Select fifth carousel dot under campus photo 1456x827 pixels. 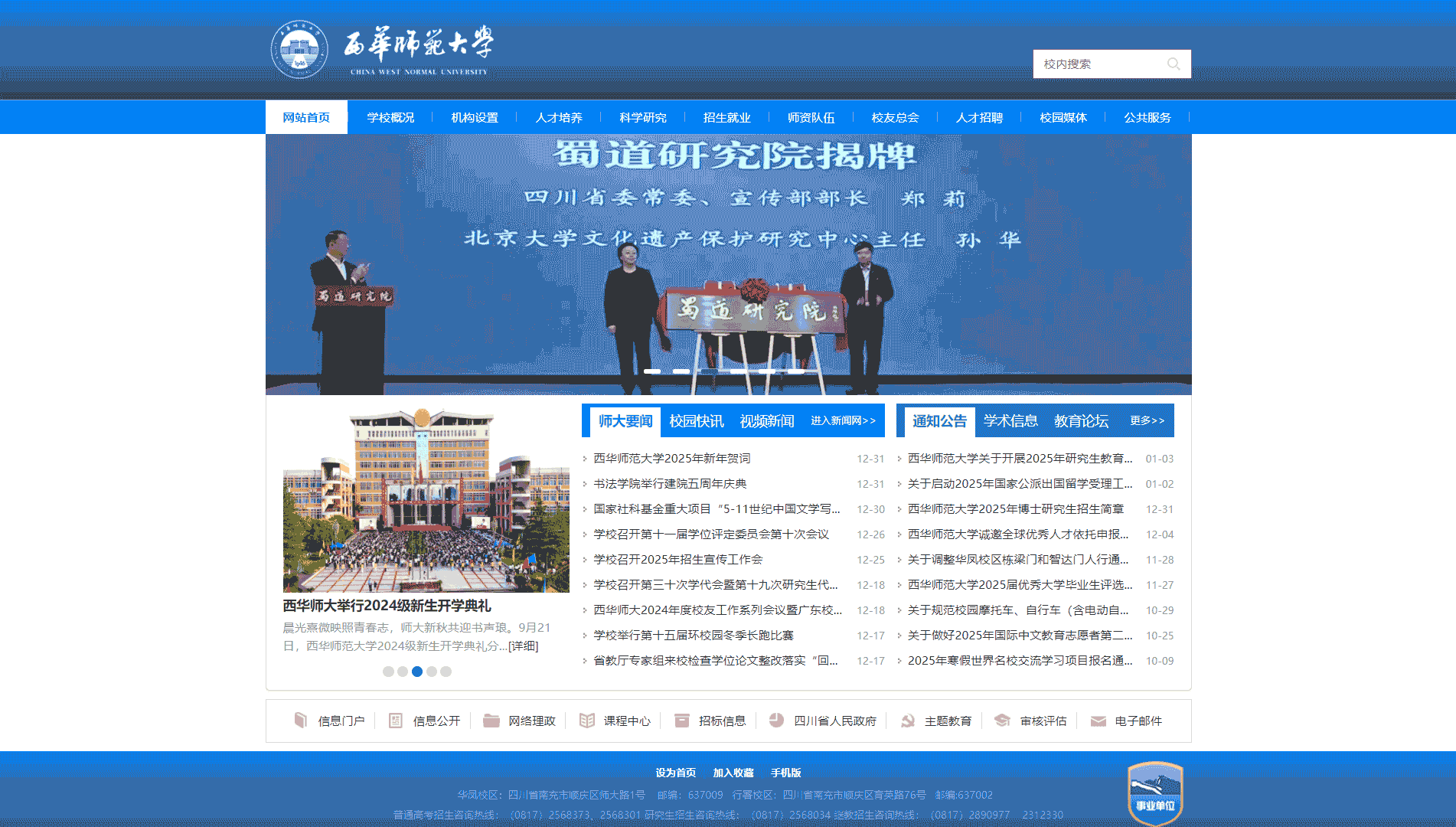click(x=446, y=672)
